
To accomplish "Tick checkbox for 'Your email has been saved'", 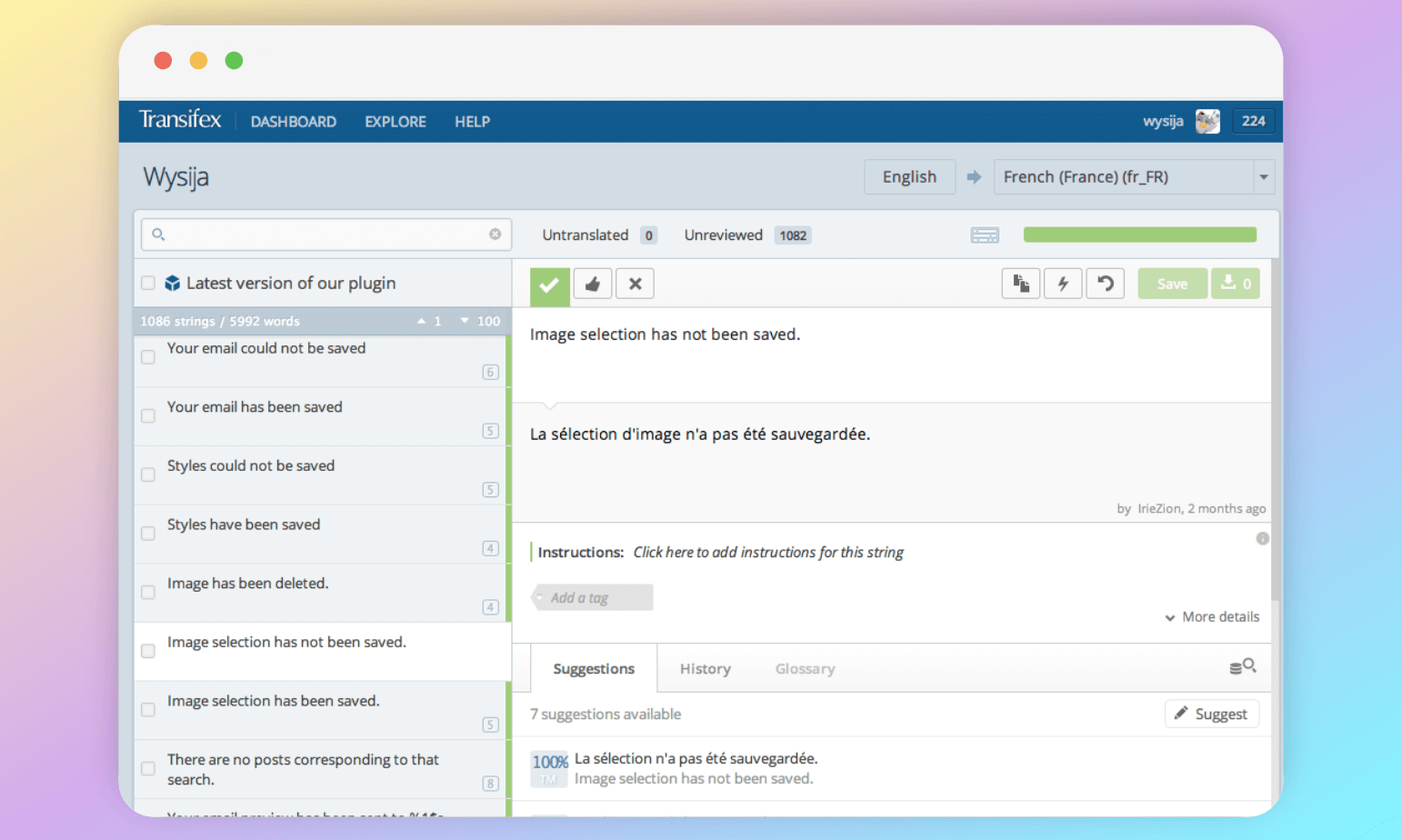I will coord(148,416).
